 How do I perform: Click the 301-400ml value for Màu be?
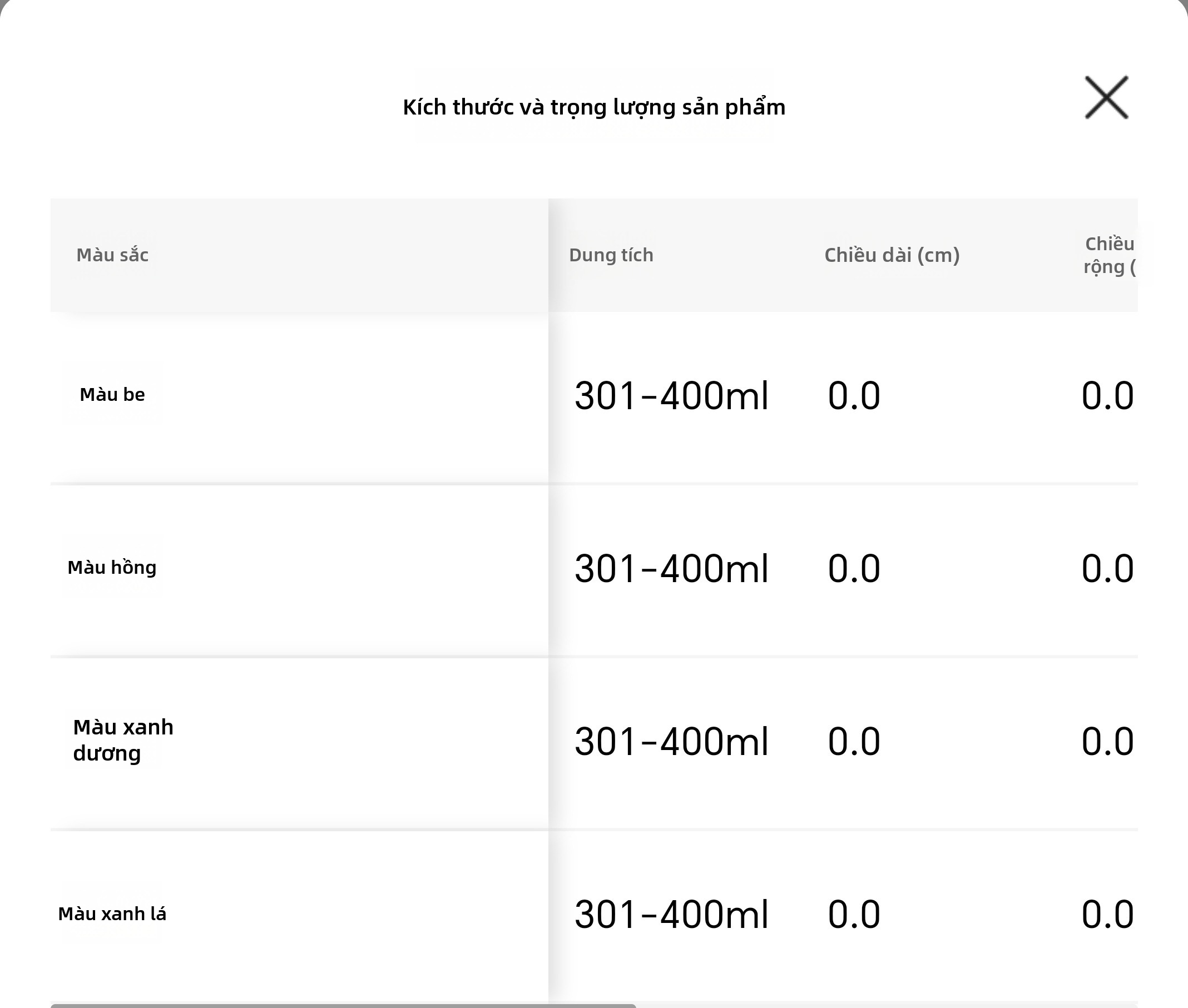[x=671, y=395]
